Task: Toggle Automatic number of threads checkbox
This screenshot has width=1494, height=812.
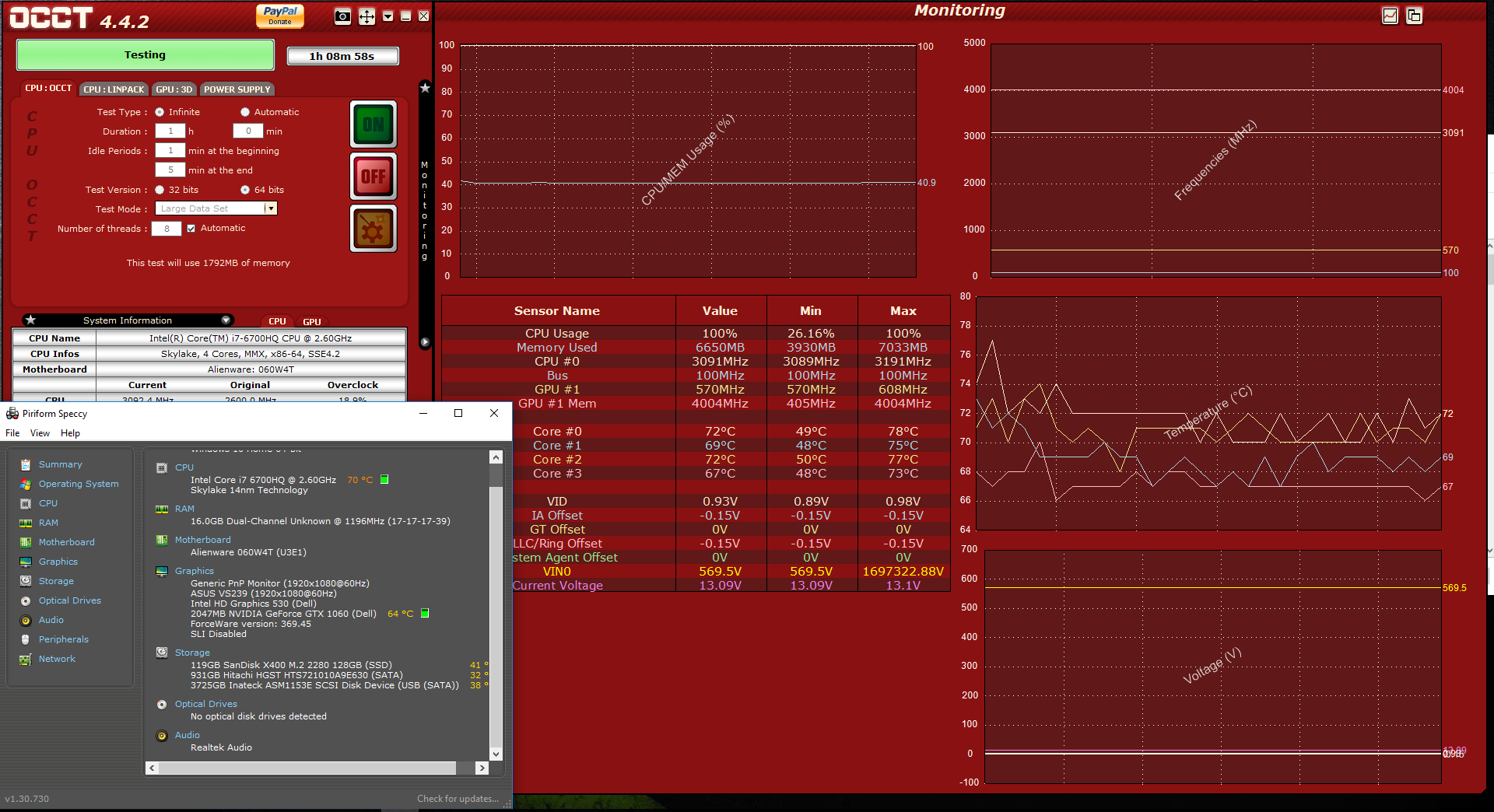Action: coord(191,229)
